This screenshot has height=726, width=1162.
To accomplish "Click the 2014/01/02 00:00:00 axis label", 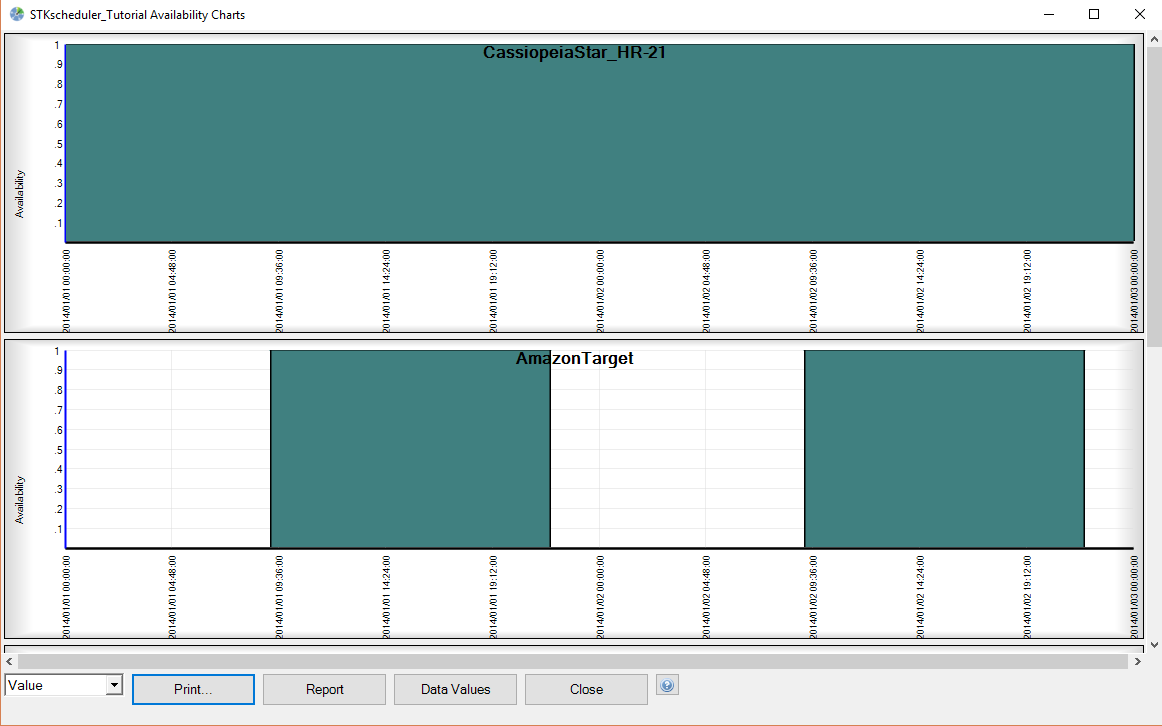I will tap(600, 290).
